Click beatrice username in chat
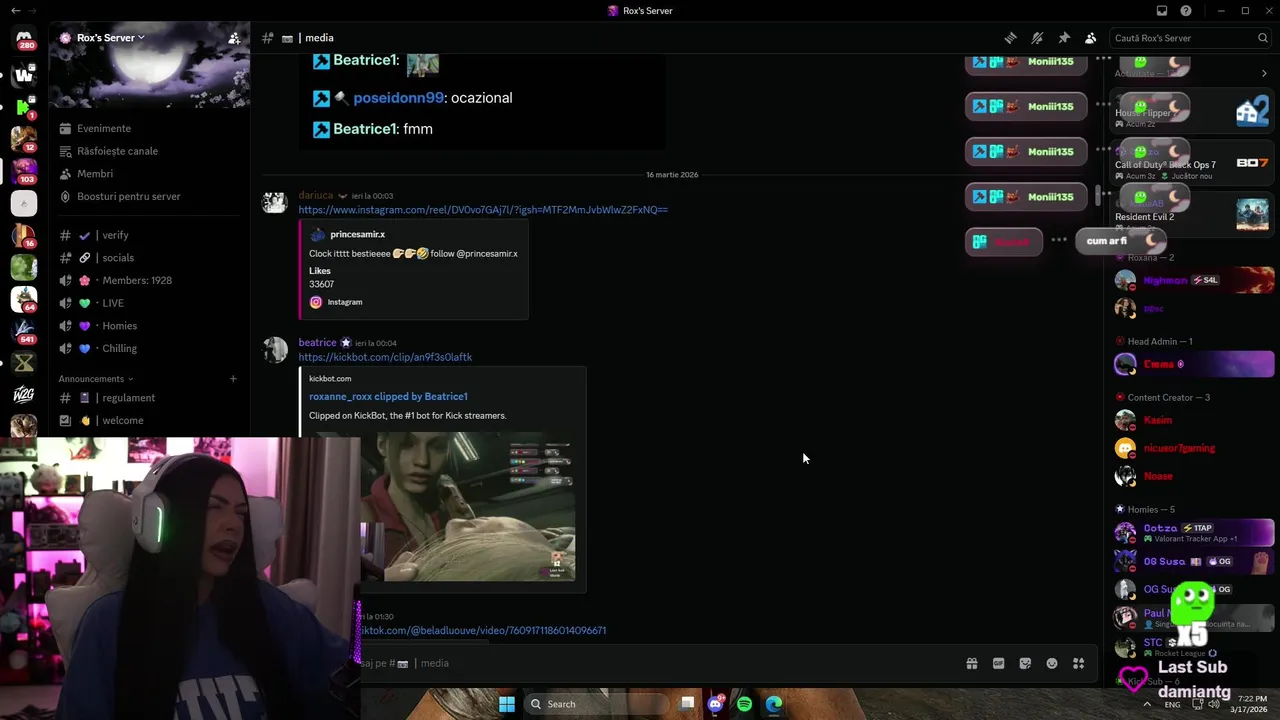The height and width of the screenshot is (720, 1280). coord(317,343)
